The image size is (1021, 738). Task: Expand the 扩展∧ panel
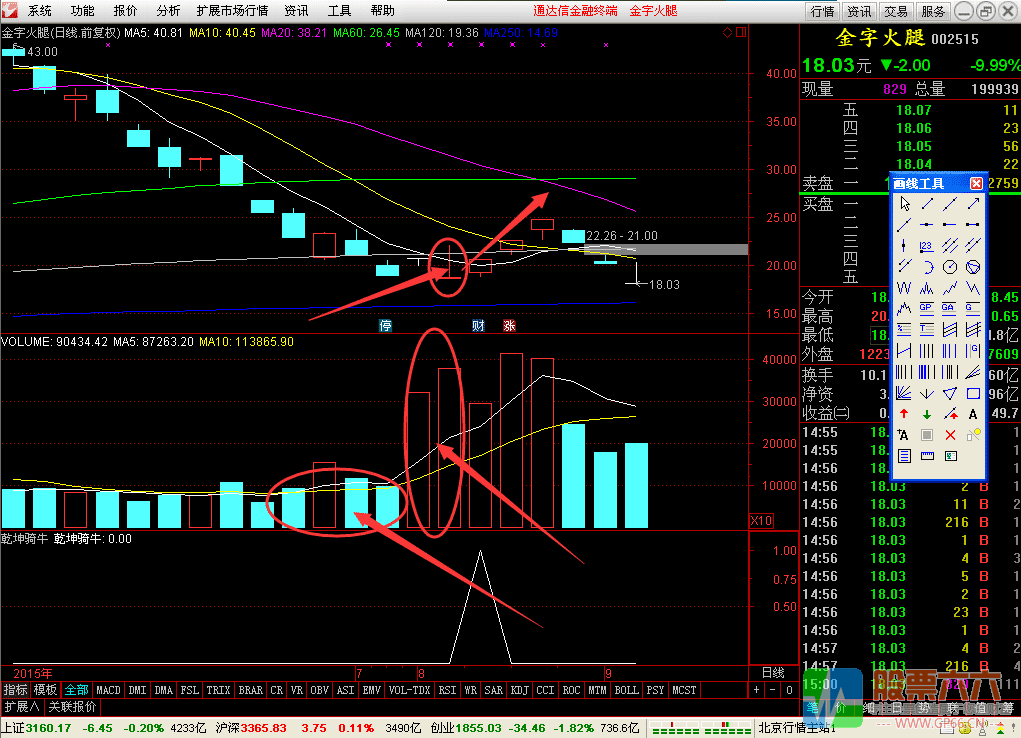[22, 707]
